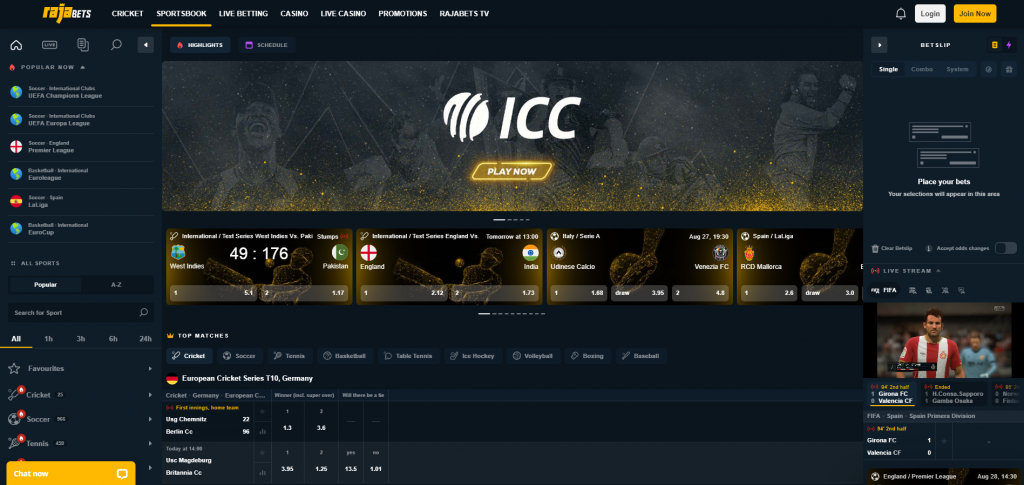Open the Cricket top menu
Viewport: 1024px width, 485px height.
[127, 14]
